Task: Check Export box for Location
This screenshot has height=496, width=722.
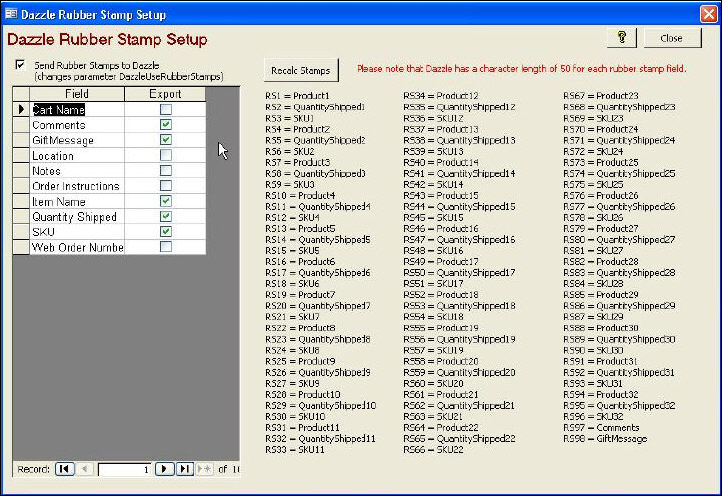Action: (166, 155)
